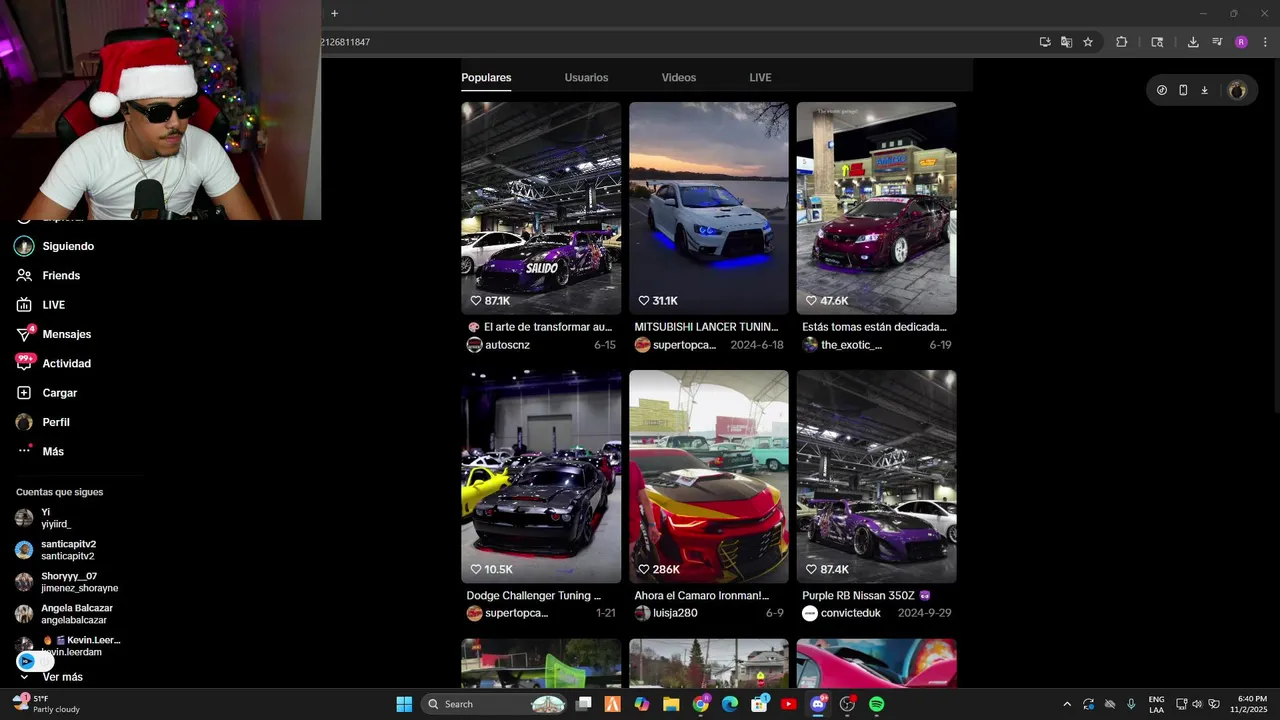Click the title 'Ahora el Camaro Ironman!...'
The height and width of the screenshot is (720, 1280).
702,596
